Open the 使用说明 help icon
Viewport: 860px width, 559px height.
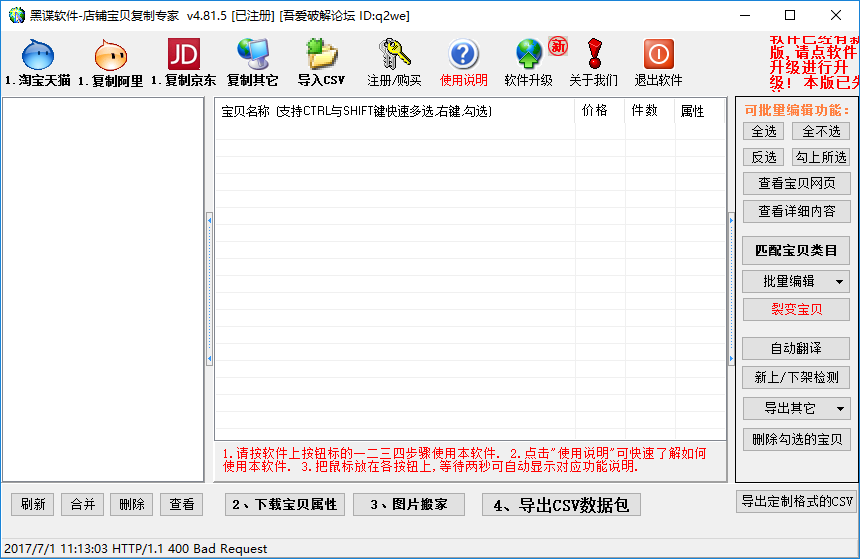(464, 56)
